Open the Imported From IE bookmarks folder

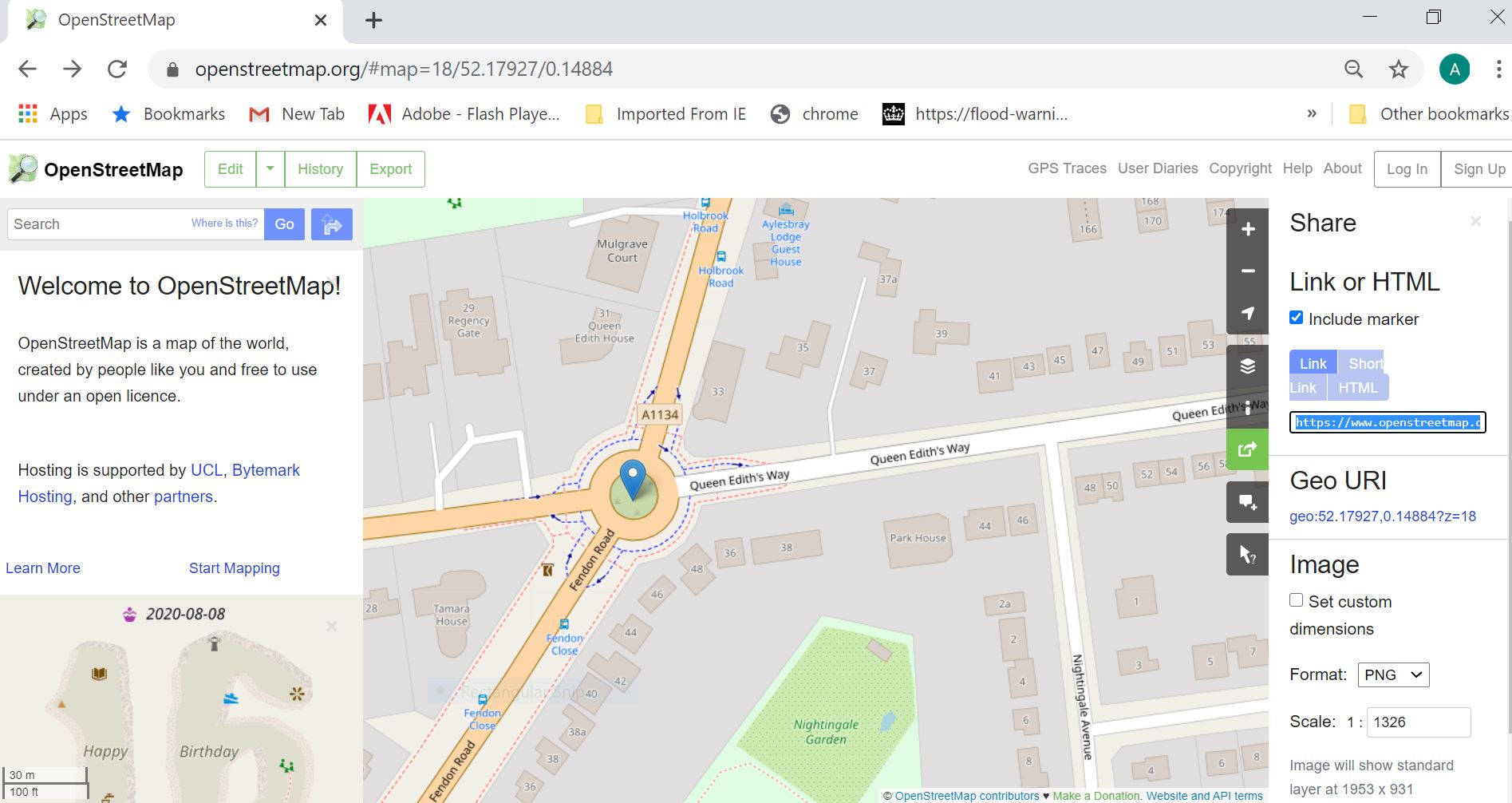tap(665, 114)
